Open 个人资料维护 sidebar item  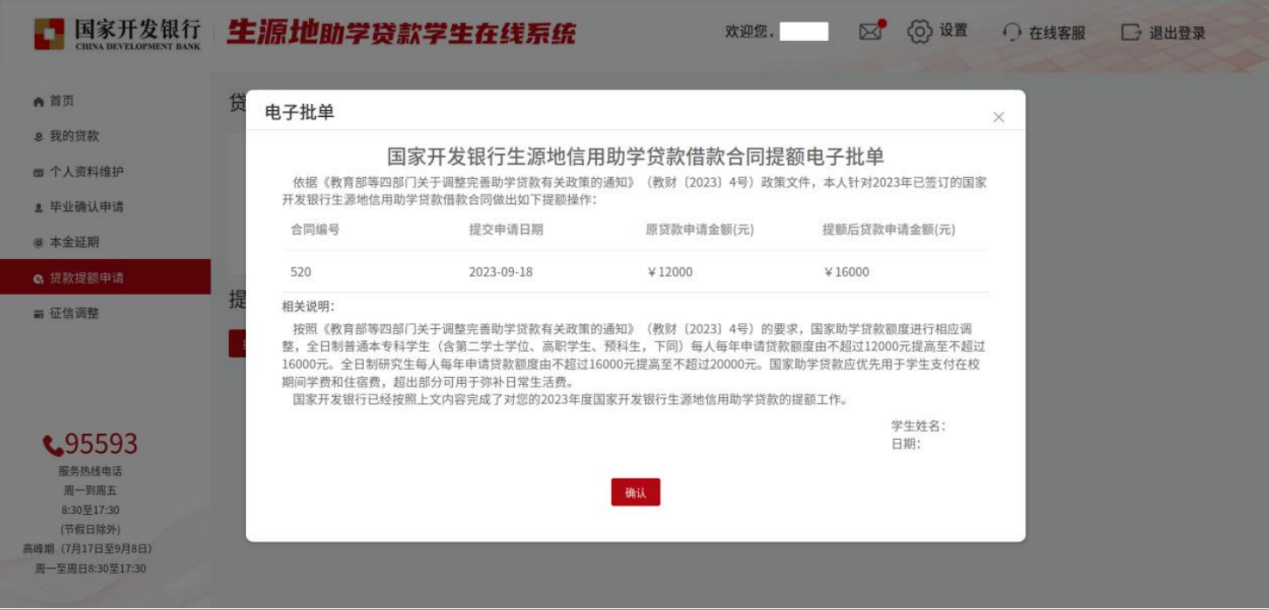(86, 172)
